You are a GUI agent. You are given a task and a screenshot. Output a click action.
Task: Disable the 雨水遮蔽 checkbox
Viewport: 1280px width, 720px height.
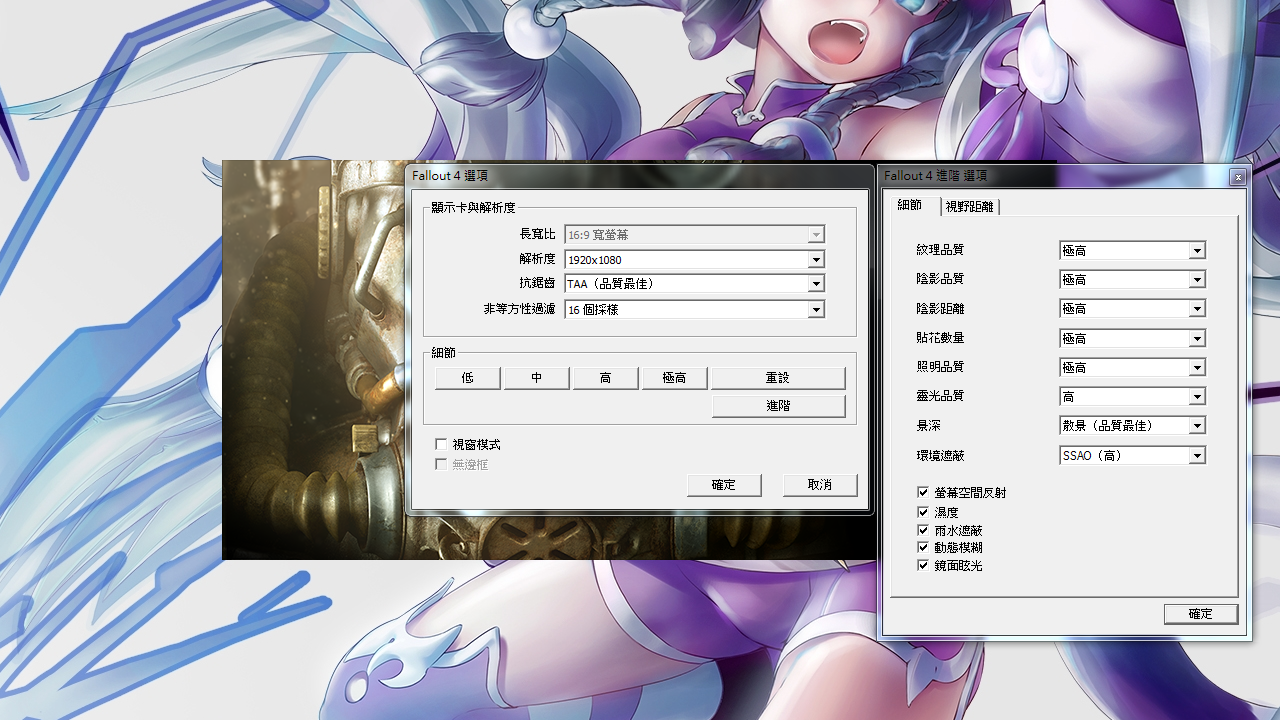tap(923, 530)
